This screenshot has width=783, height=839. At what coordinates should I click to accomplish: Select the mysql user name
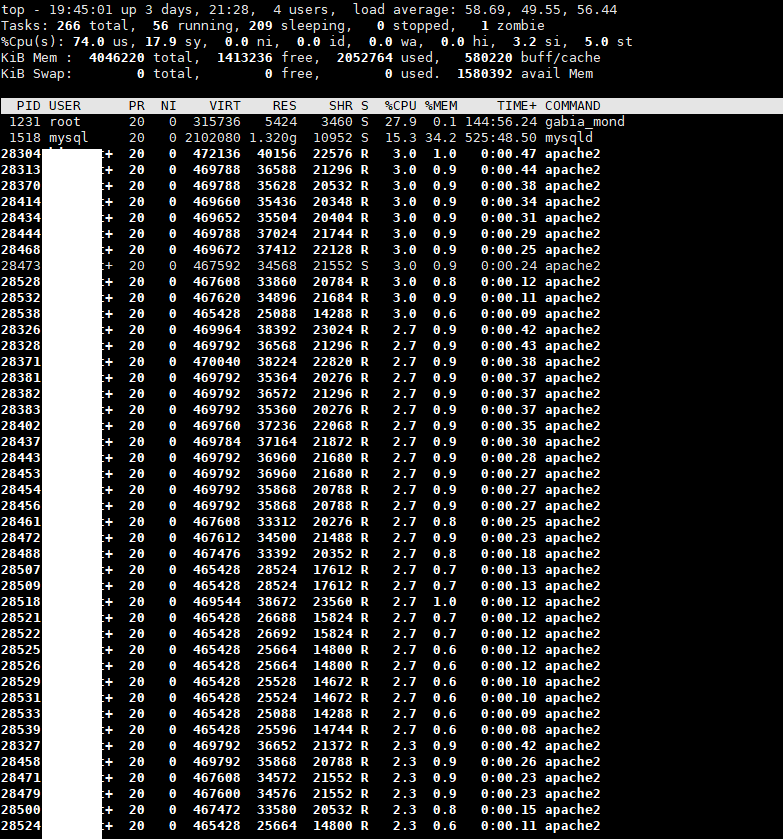(x=69, y=138)
